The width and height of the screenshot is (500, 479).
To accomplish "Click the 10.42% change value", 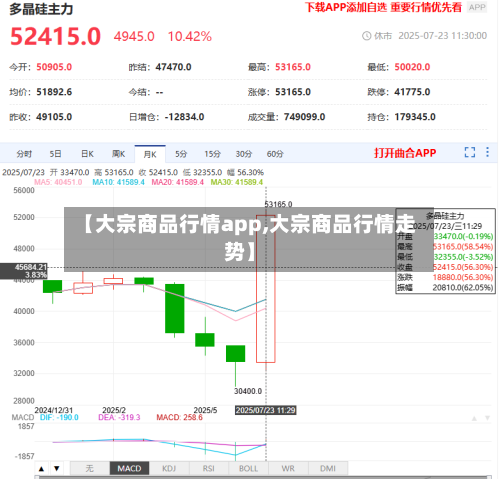I will (190, 36).
